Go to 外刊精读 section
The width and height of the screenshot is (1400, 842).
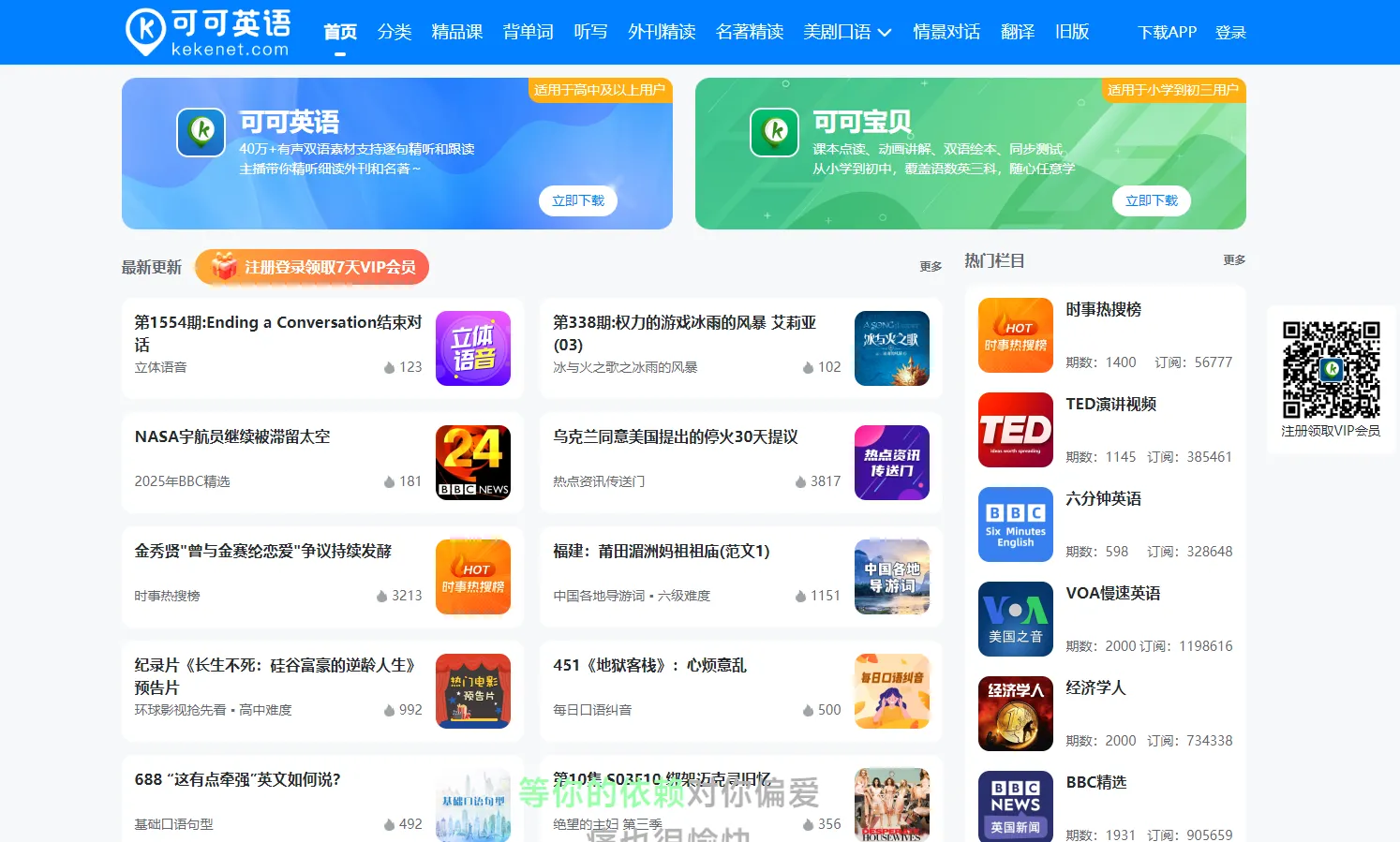pos(662,32)
